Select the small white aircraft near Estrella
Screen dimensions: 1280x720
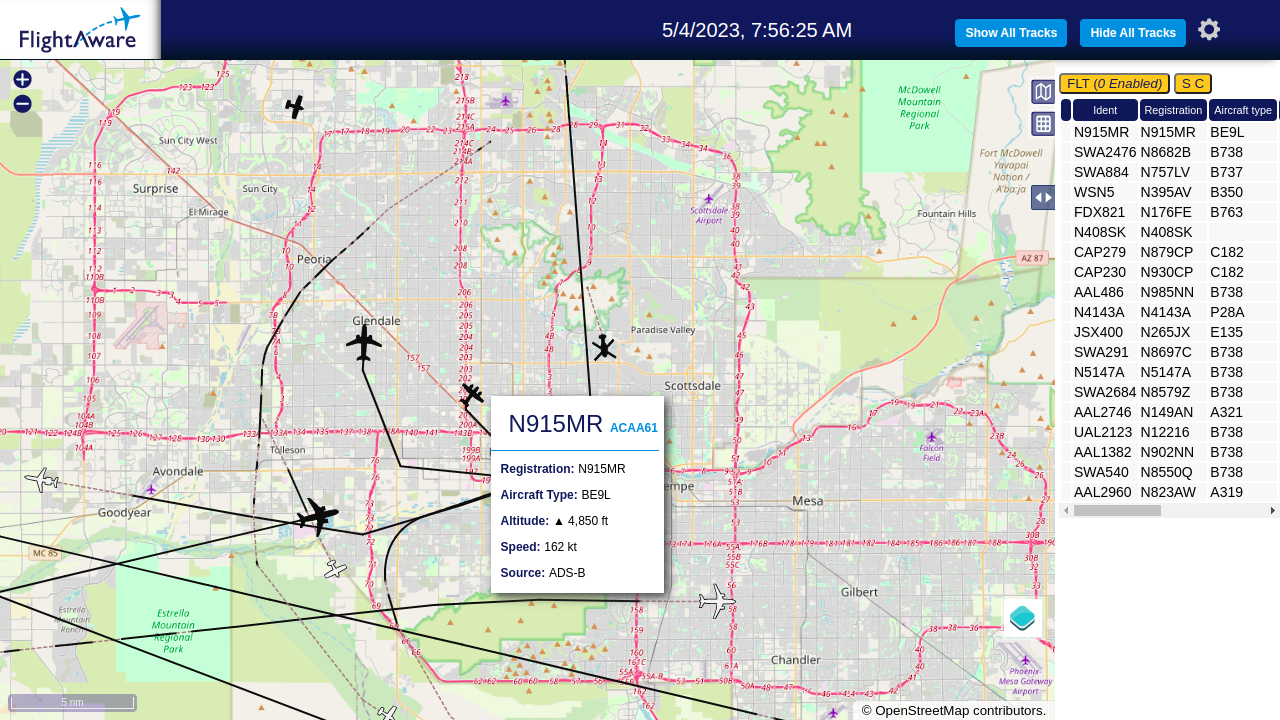[335, 569]
